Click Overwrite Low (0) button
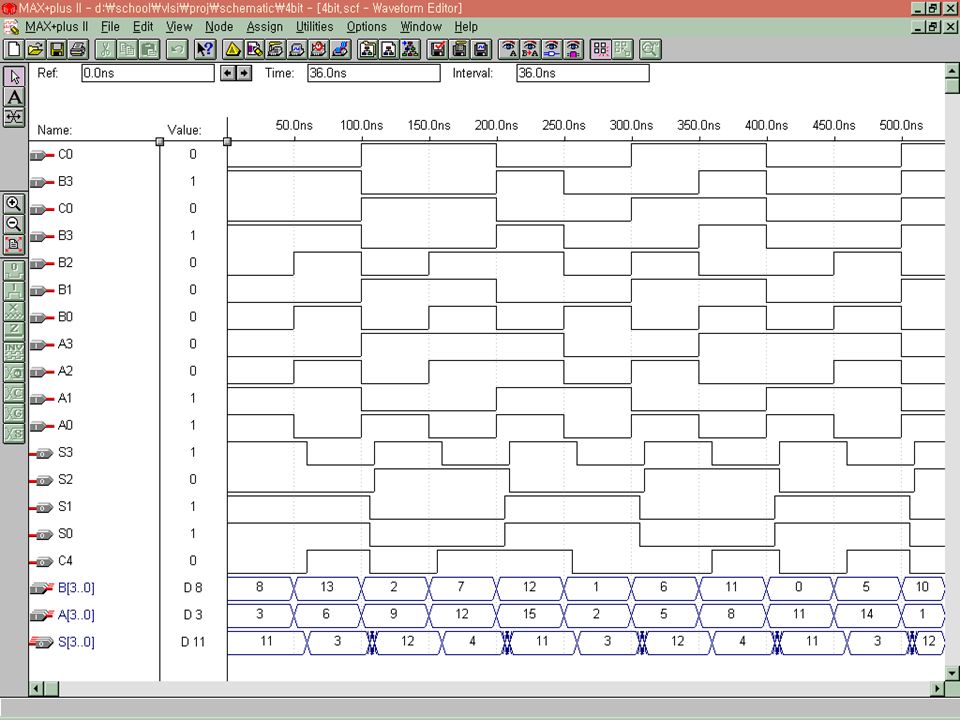This screenshot has width=960, height=720. [14, 270]
